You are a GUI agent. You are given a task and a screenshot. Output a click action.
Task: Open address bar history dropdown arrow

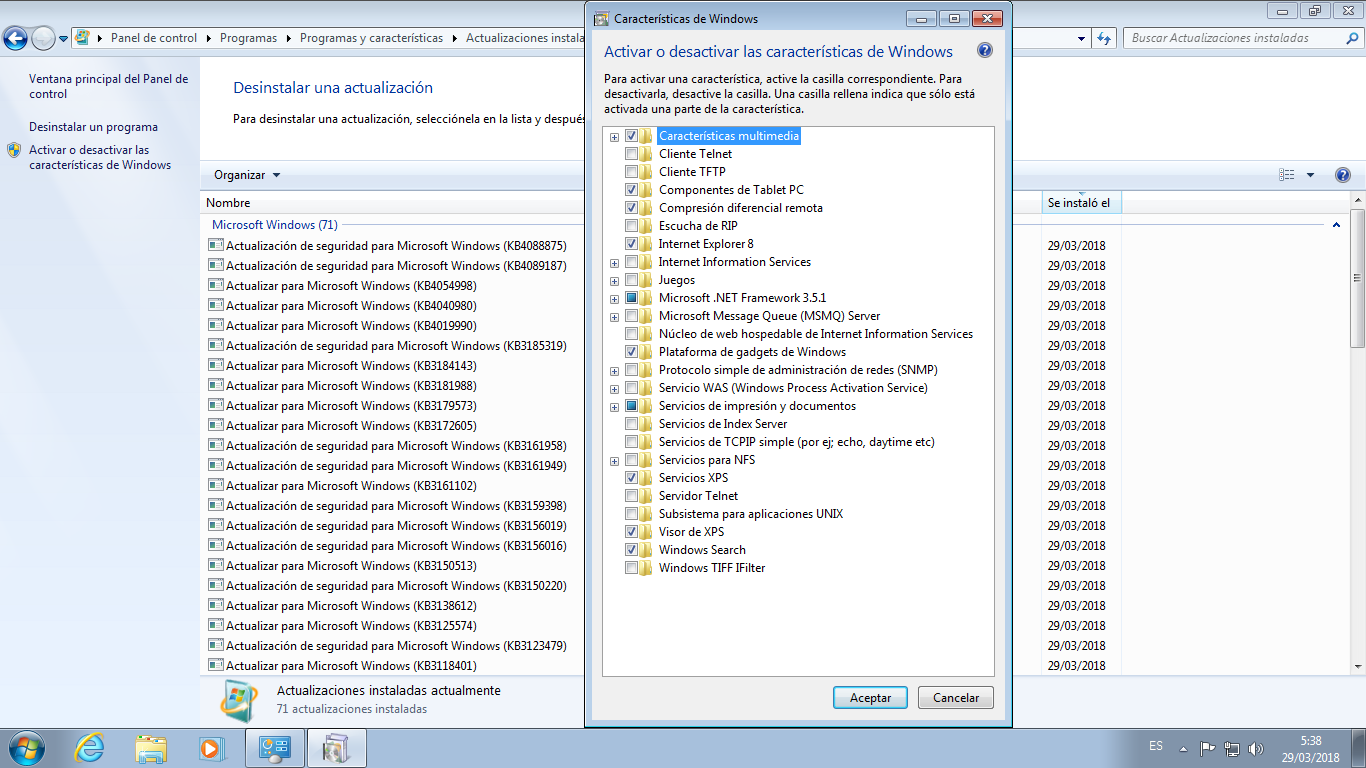coord(1082,38)
